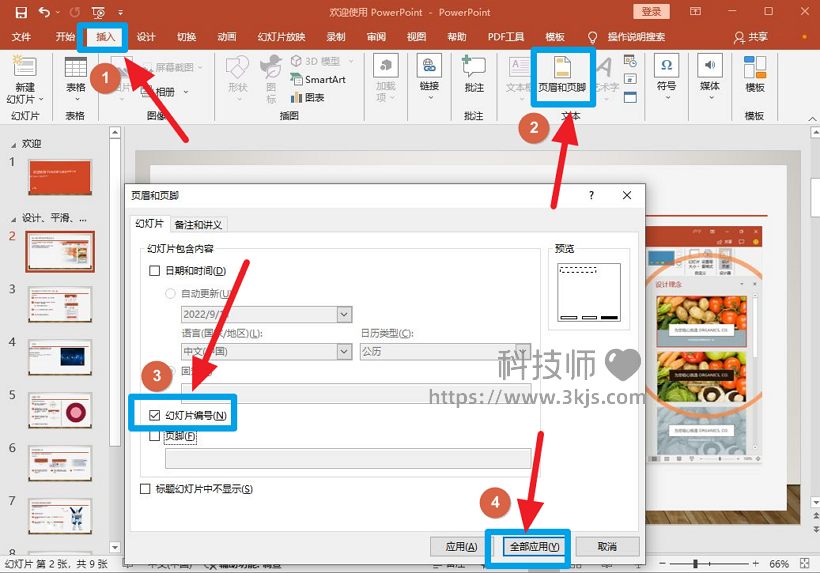Open the date format dropdown
Viewport: 820px width, 573px height.
pos(344,314)
